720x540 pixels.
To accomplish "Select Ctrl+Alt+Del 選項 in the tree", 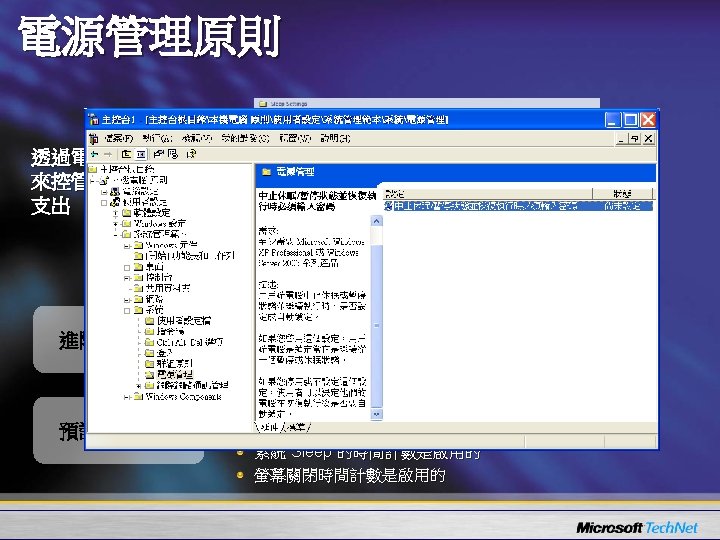I will (190, 342).
